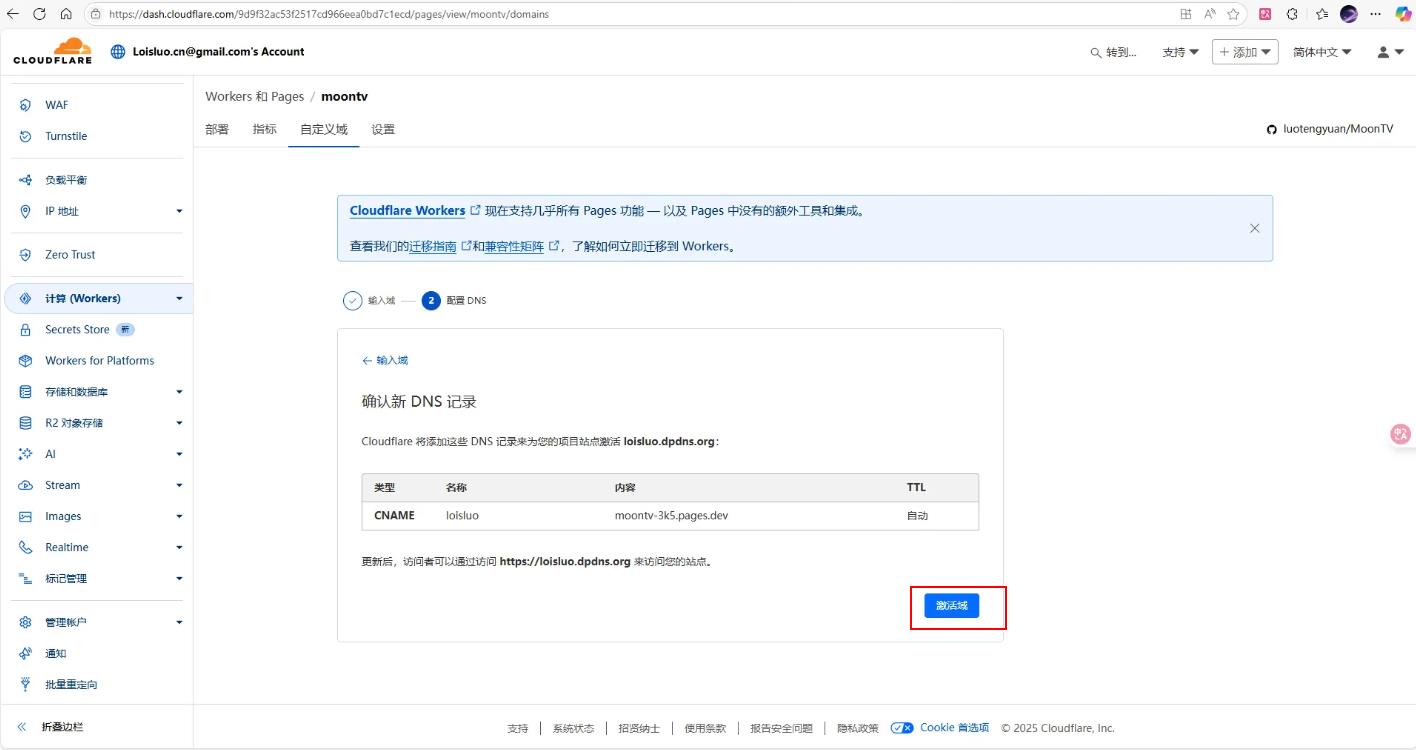Viewport: 1416px width, 750px height.
Task: Click the Realtime phone icon
Action: click(25, 547)
